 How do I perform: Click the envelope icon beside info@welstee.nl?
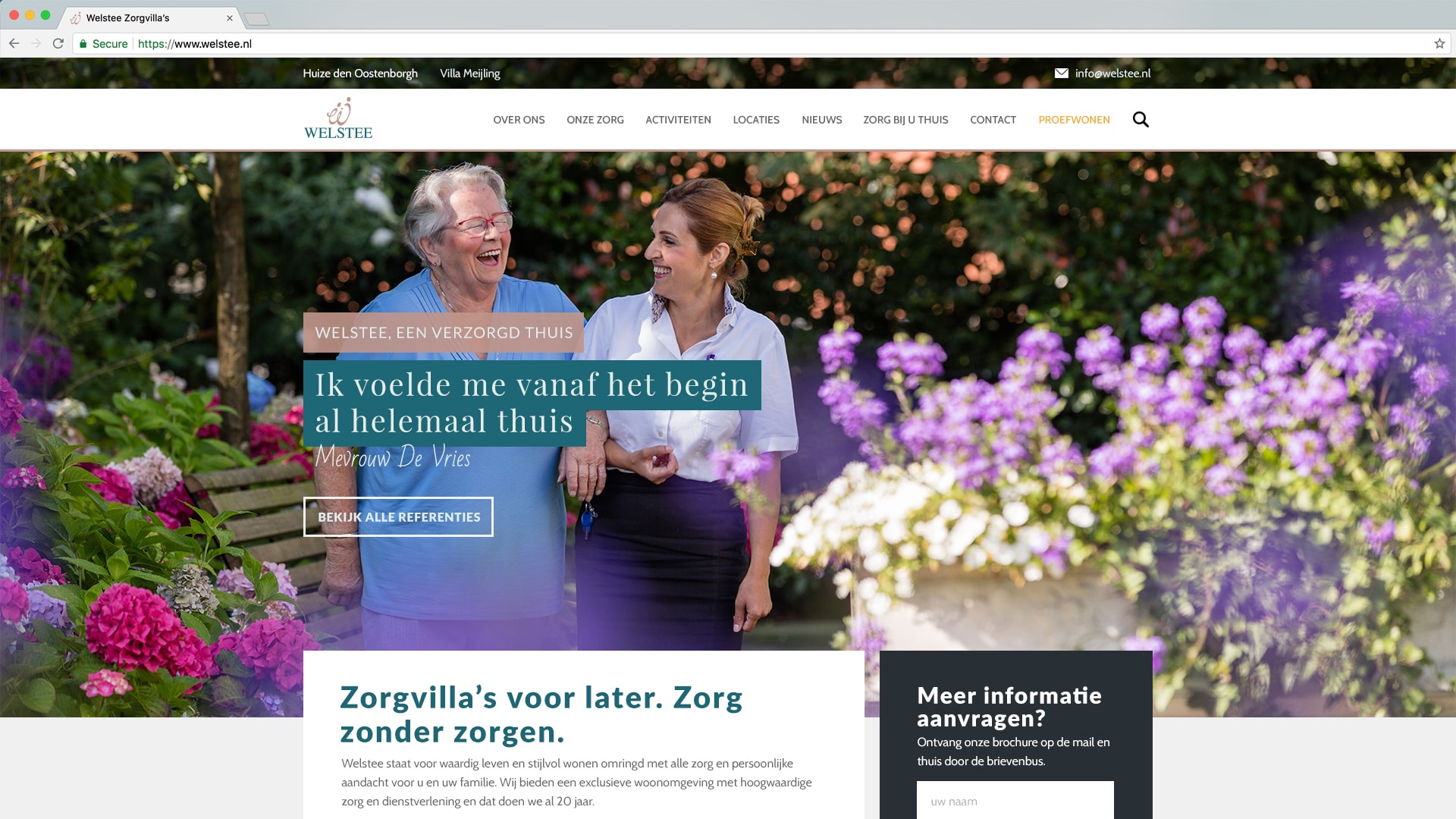[x=1062, y=74]
